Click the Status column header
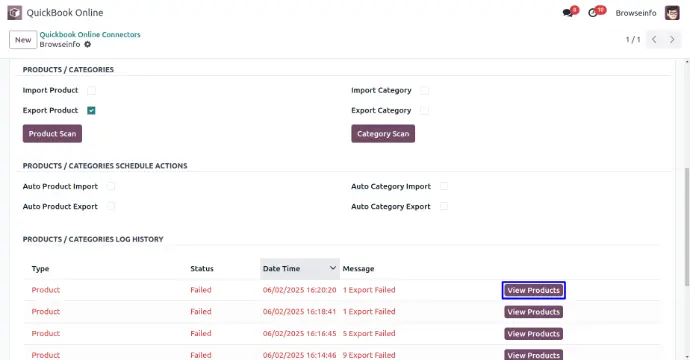690x360 pixels. [x=202, y=268]
